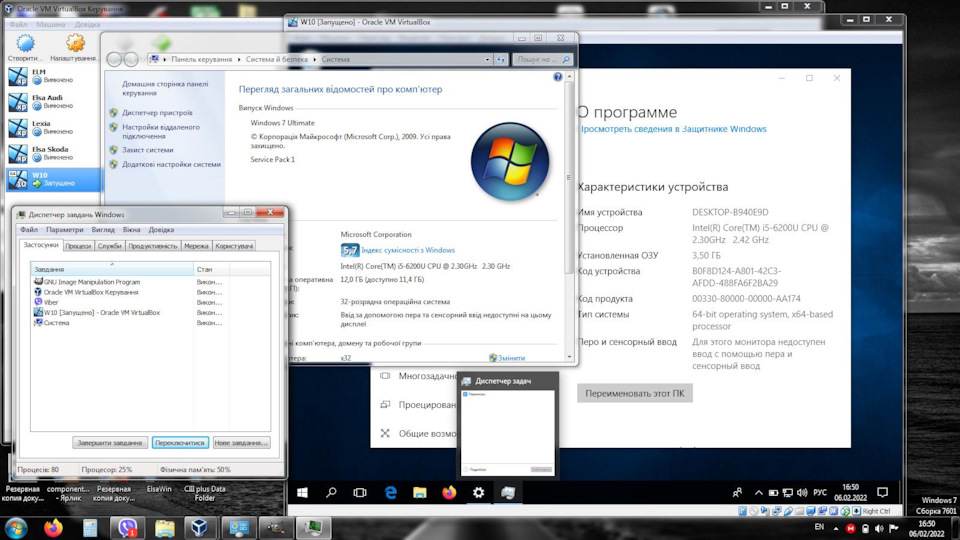Switch to Служби tab in Task Manager
Image resolution: width=960 pixels, height=540 pixels.
coord(110,246)
